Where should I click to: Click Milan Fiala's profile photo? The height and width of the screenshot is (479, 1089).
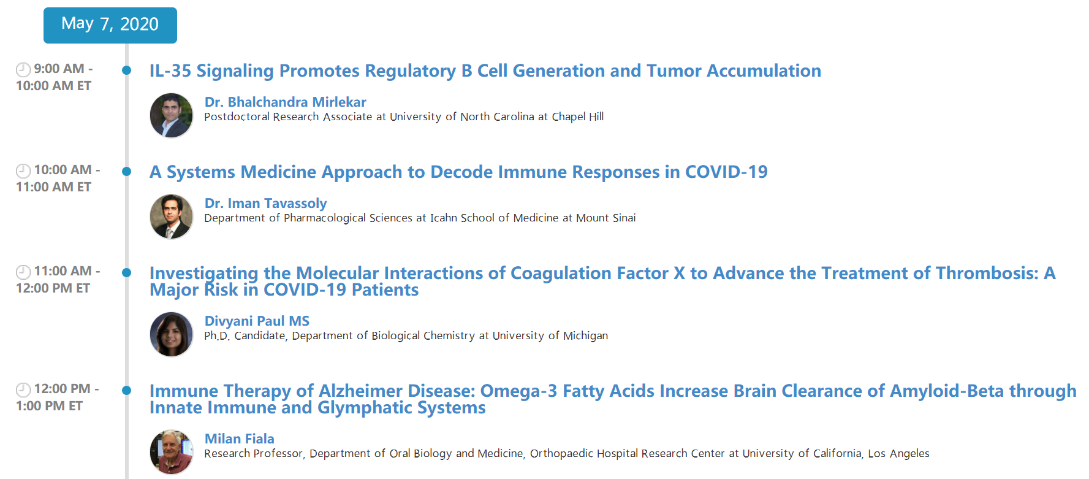pos(171,451)
